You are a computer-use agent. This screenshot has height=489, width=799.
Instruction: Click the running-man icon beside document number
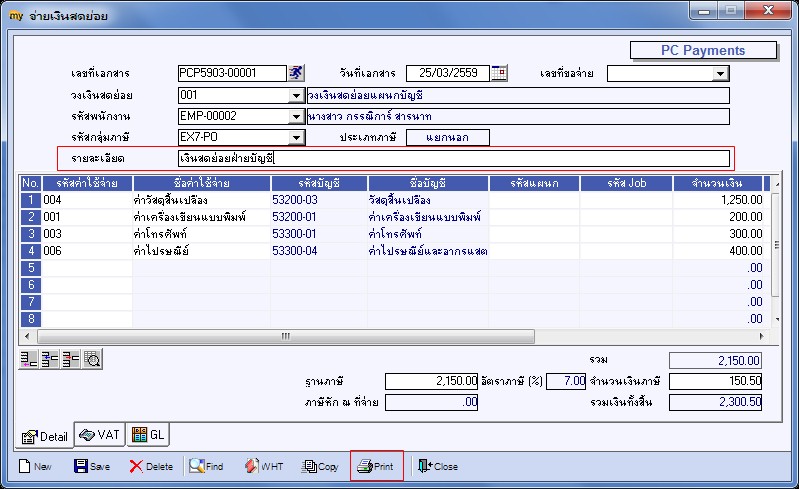pos(296,73)
